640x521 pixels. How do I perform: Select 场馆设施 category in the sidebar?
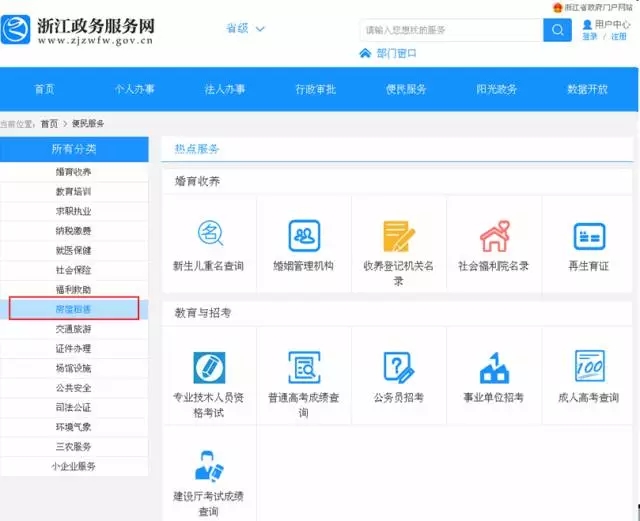click(73, 368)
